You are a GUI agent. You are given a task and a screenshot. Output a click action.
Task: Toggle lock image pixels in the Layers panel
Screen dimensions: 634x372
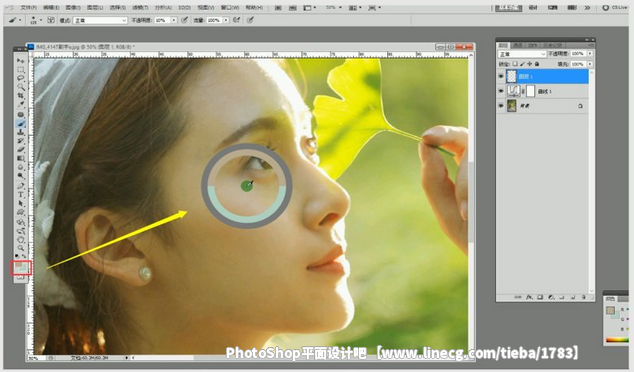click(x=522, y=64)
